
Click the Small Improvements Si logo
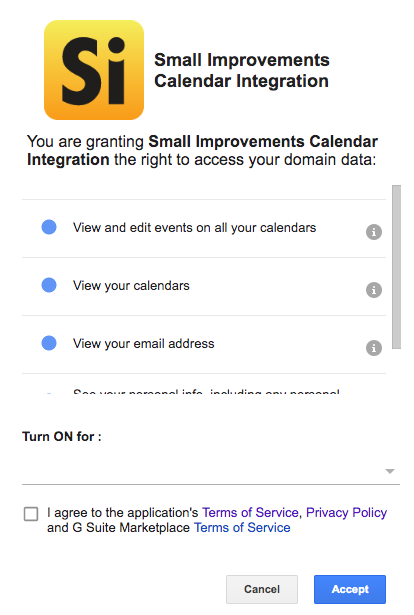coord(94,70)
